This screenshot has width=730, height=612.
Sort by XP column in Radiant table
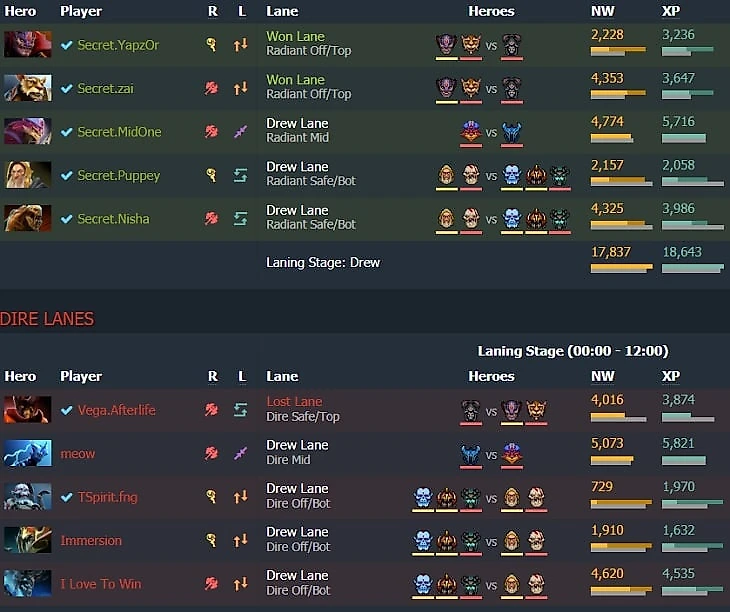[x=670, y=11]
